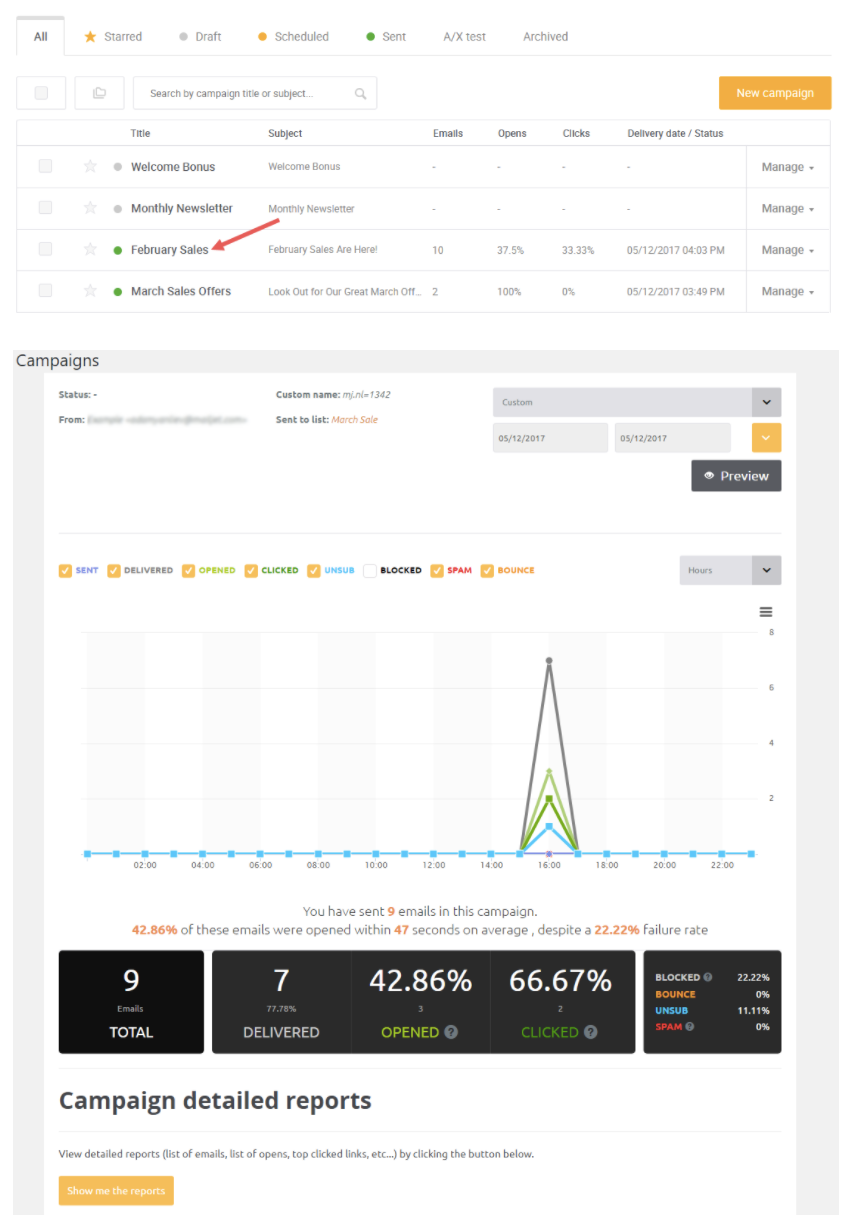Image resolution: width=850 pixels, height=1216 pixels.
Task: Check the March Sales Offers row checkbox
Action: pos(45,290)
